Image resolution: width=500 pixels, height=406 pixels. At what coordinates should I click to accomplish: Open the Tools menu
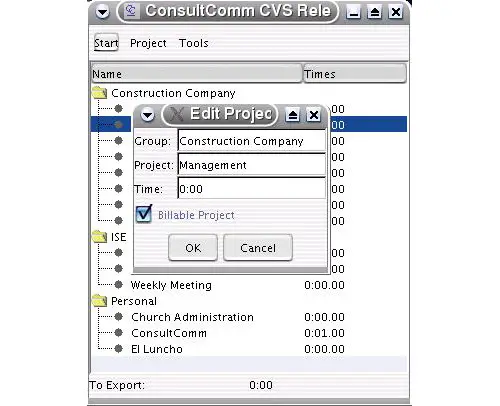pos(194,43)
